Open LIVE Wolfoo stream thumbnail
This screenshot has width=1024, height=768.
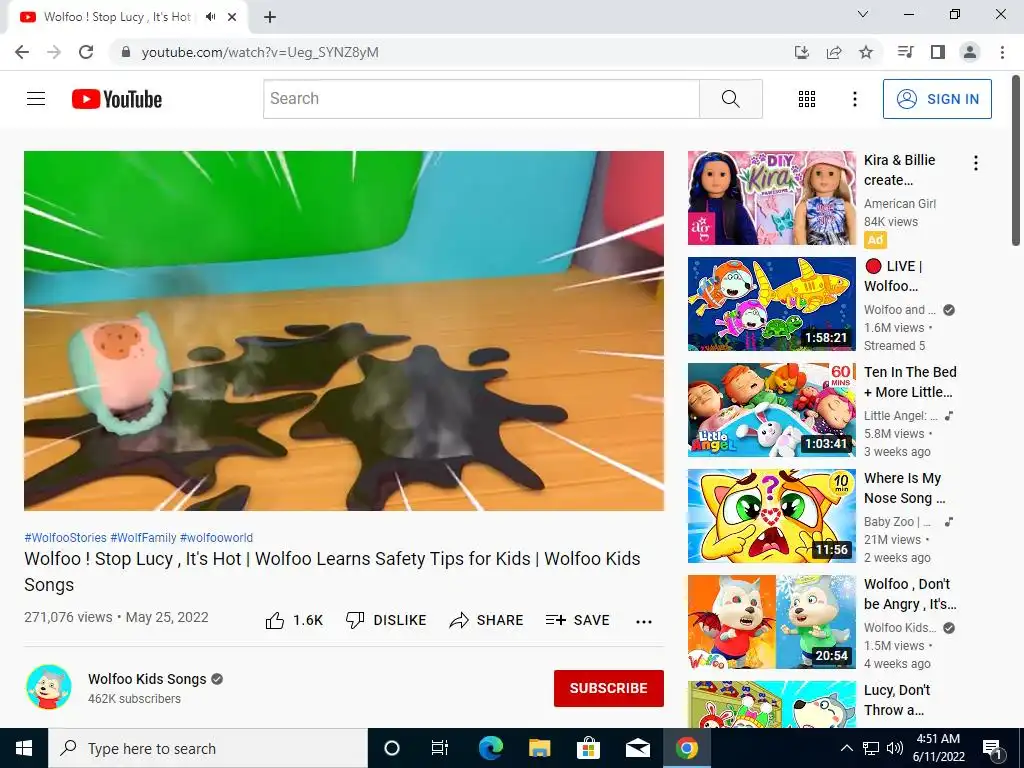771,304
